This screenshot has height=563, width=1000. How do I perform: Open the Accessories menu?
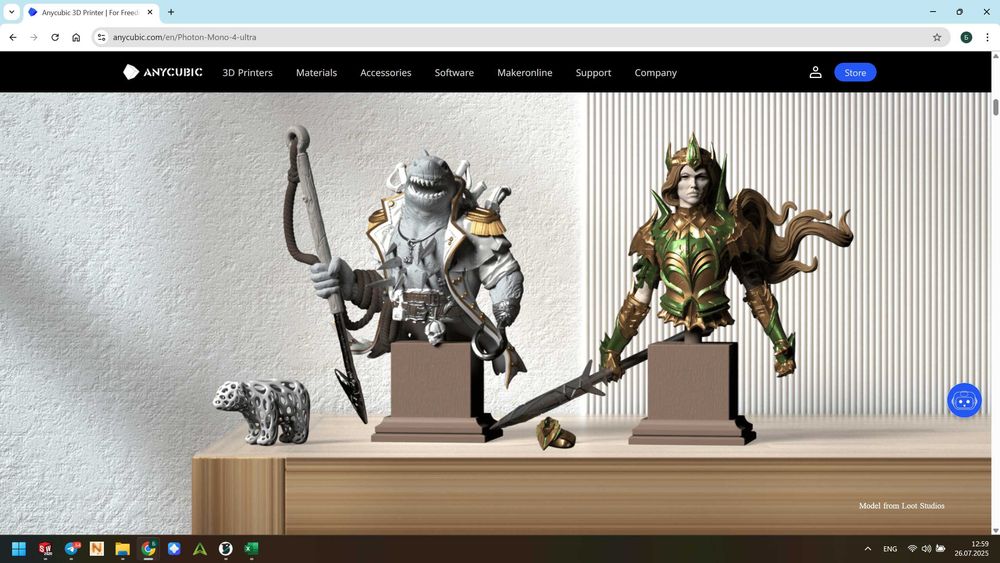click(386, 73)
